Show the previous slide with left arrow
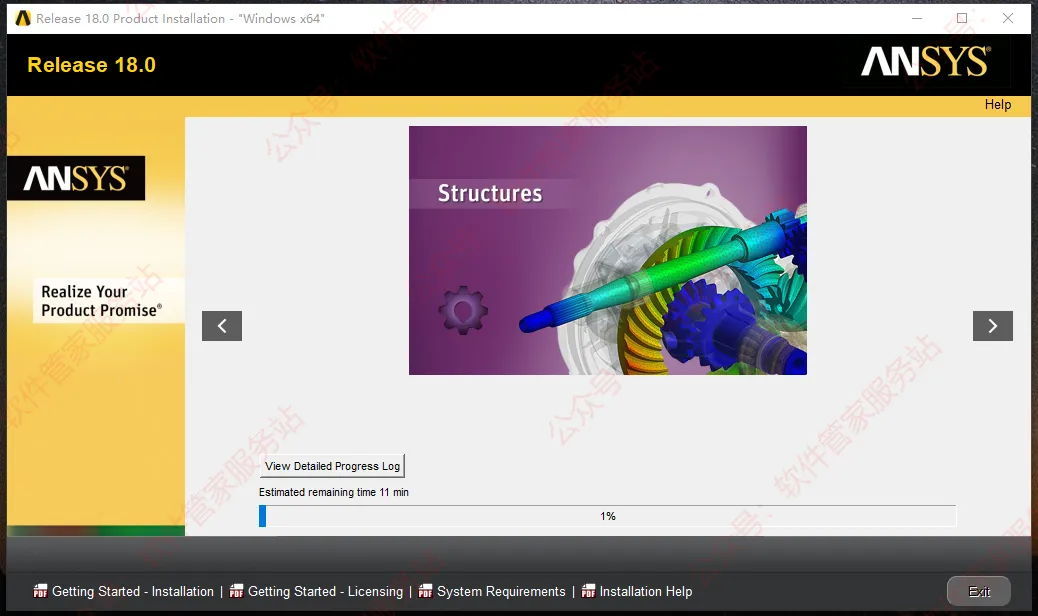The height and width of the screenshot is (616, 1038). pyautogui.click(x=222, y=326)
